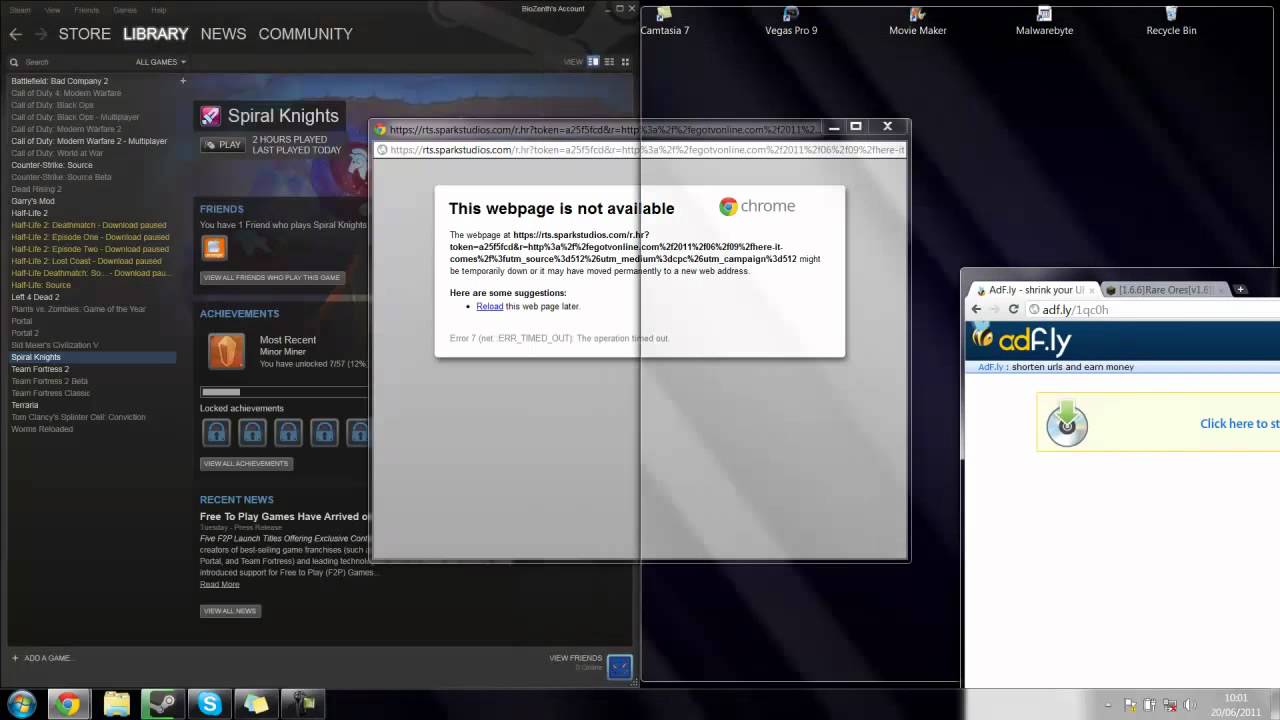This screenshot has width=1280, height=720.
Task: Open Camtasia 7 desktop shortcut
Action: [665, 22]
